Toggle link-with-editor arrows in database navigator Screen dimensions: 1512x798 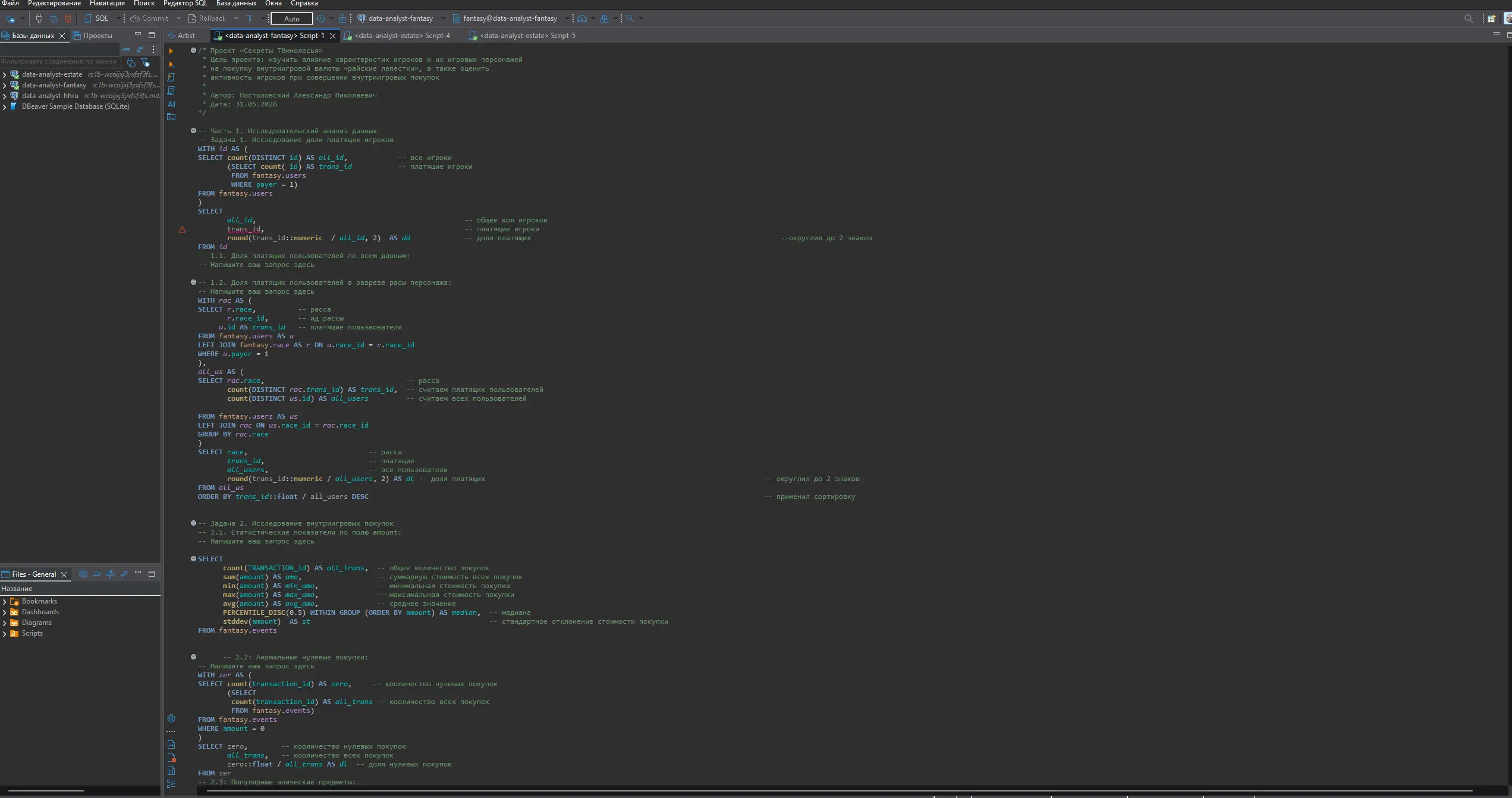point(140,49)
